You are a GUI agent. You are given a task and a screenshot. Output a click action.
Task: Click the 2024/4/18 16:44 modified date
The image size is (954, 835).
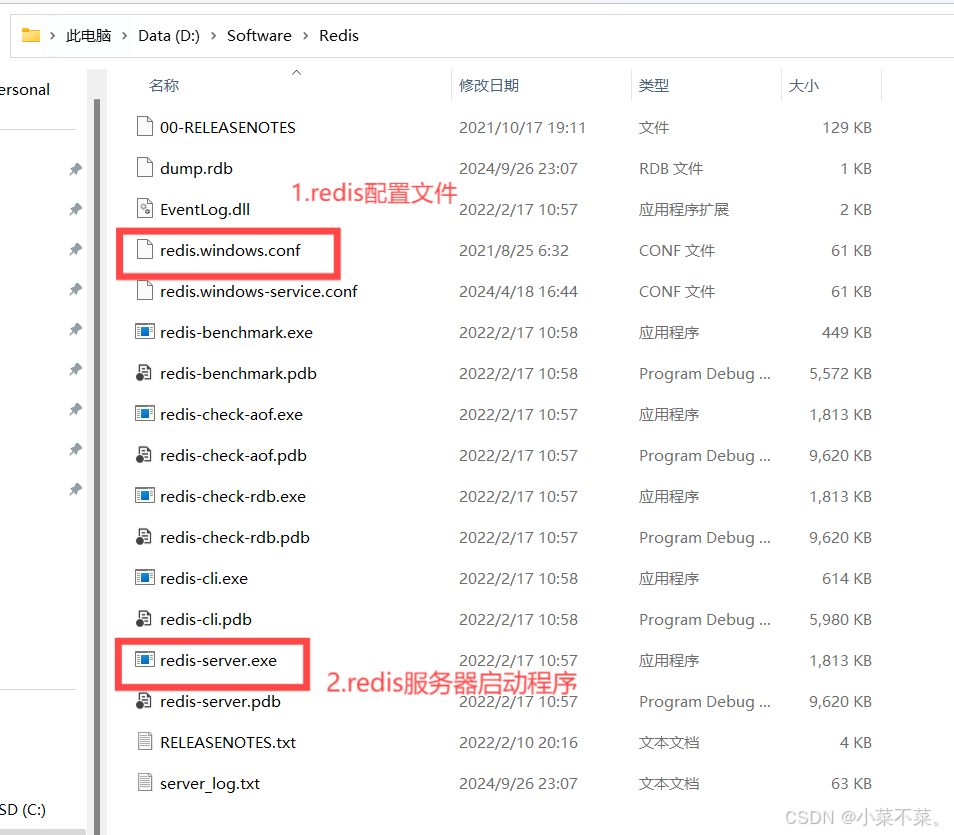click(x=518, y=292)
